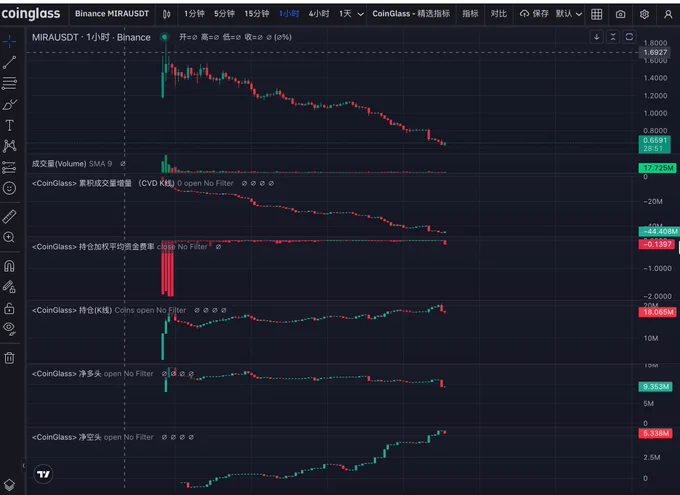Hide all drawings with eye icon
Viewport: 680px width, 495px height.
pos(10,328)
